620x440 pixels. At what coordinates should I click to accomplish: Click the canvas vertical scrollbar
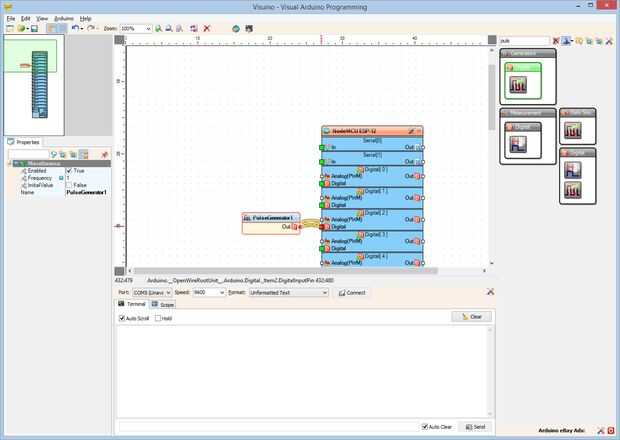coord(491,97)
